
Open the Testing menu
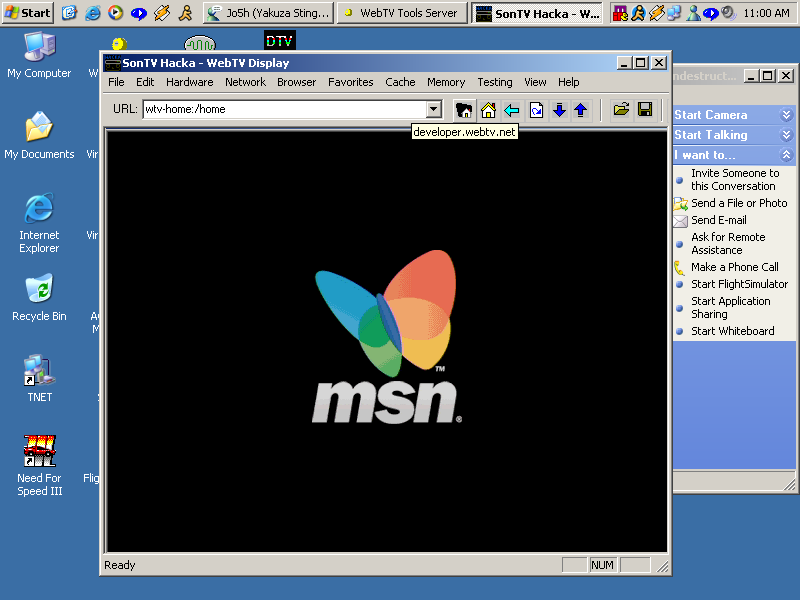[494, 82]
